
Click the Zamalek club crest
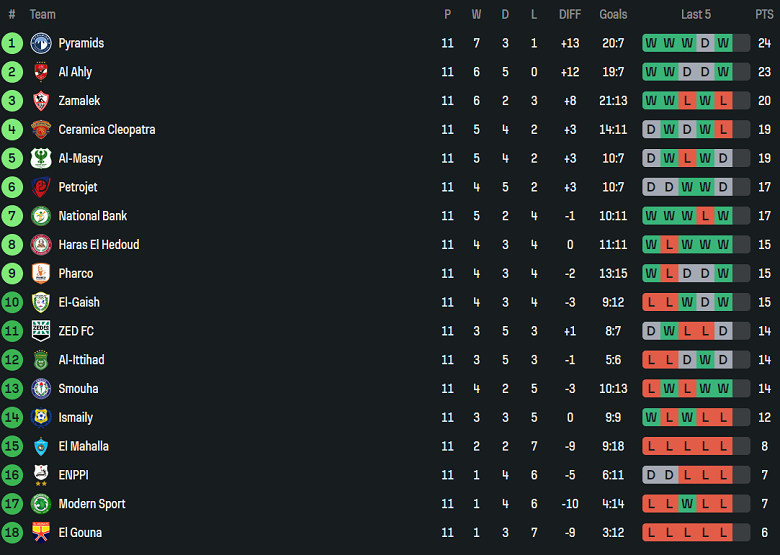coord(41,101)
